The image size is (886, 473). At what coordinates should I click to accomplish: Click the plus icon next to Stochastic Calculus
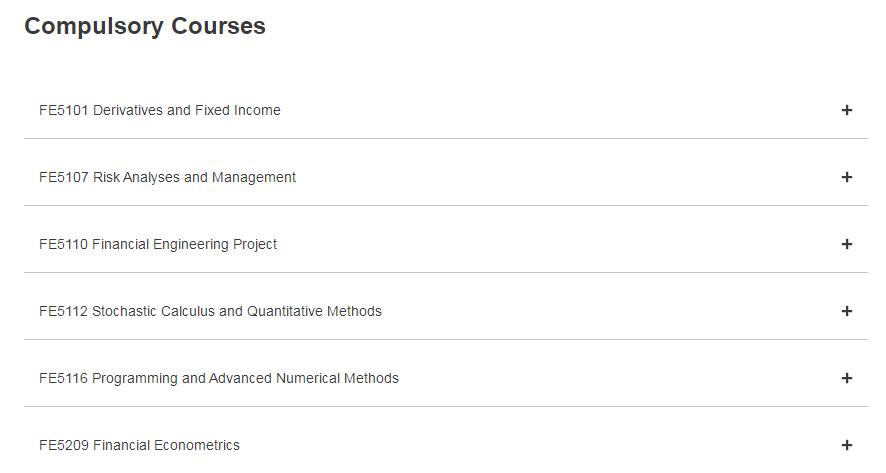coord(846,311)
